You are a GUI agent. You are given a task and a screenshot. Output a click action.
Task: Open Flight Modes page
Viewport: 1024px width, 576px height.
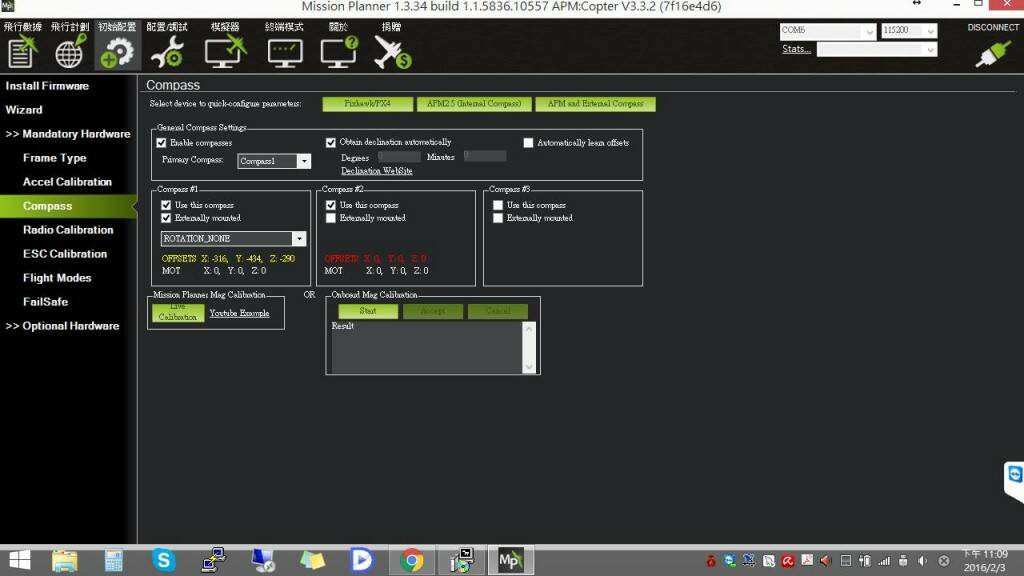click(x=57, y=278)
